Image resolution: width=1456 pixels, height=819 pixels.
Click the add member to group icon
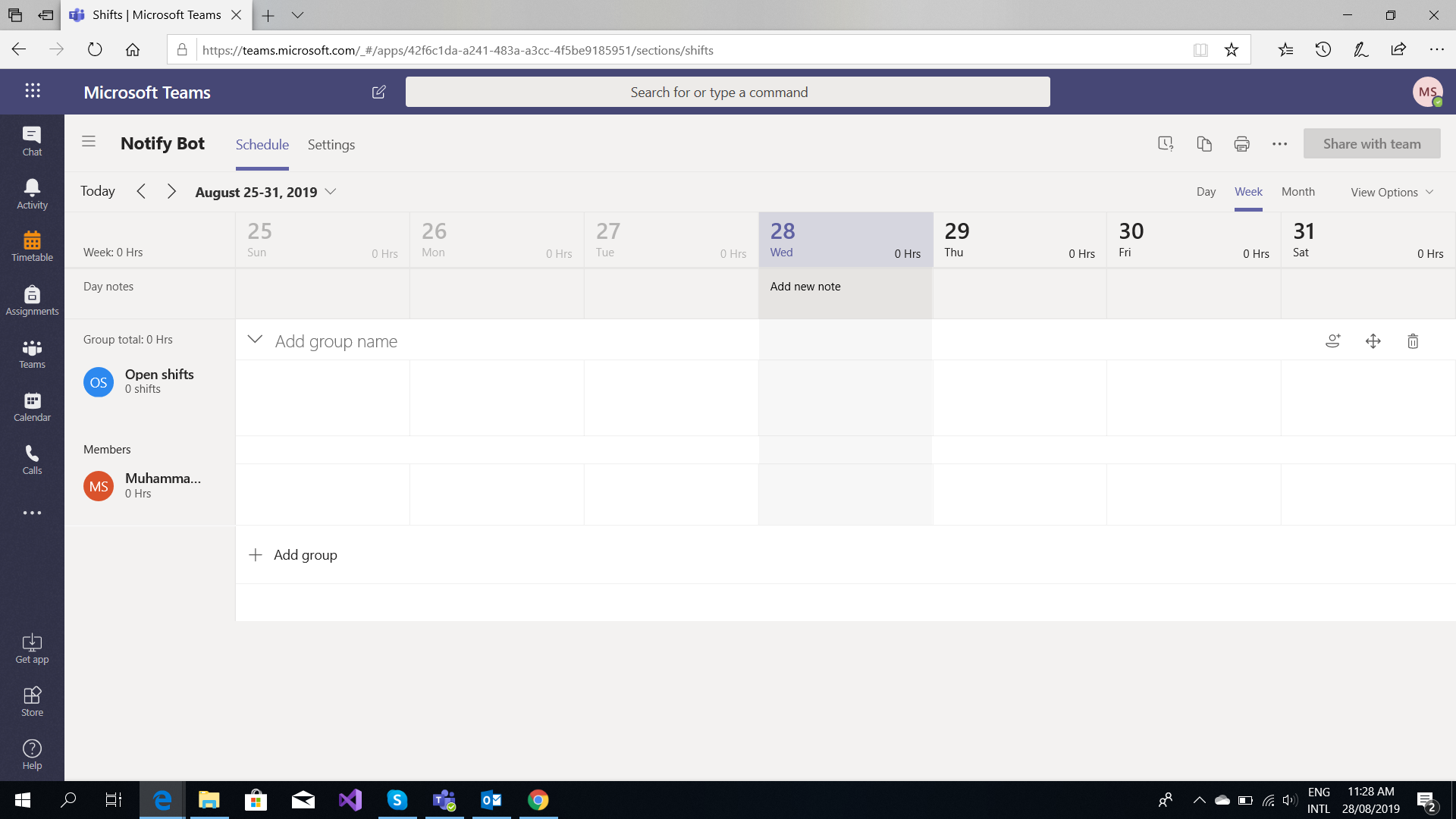[x=1332, y=341]
